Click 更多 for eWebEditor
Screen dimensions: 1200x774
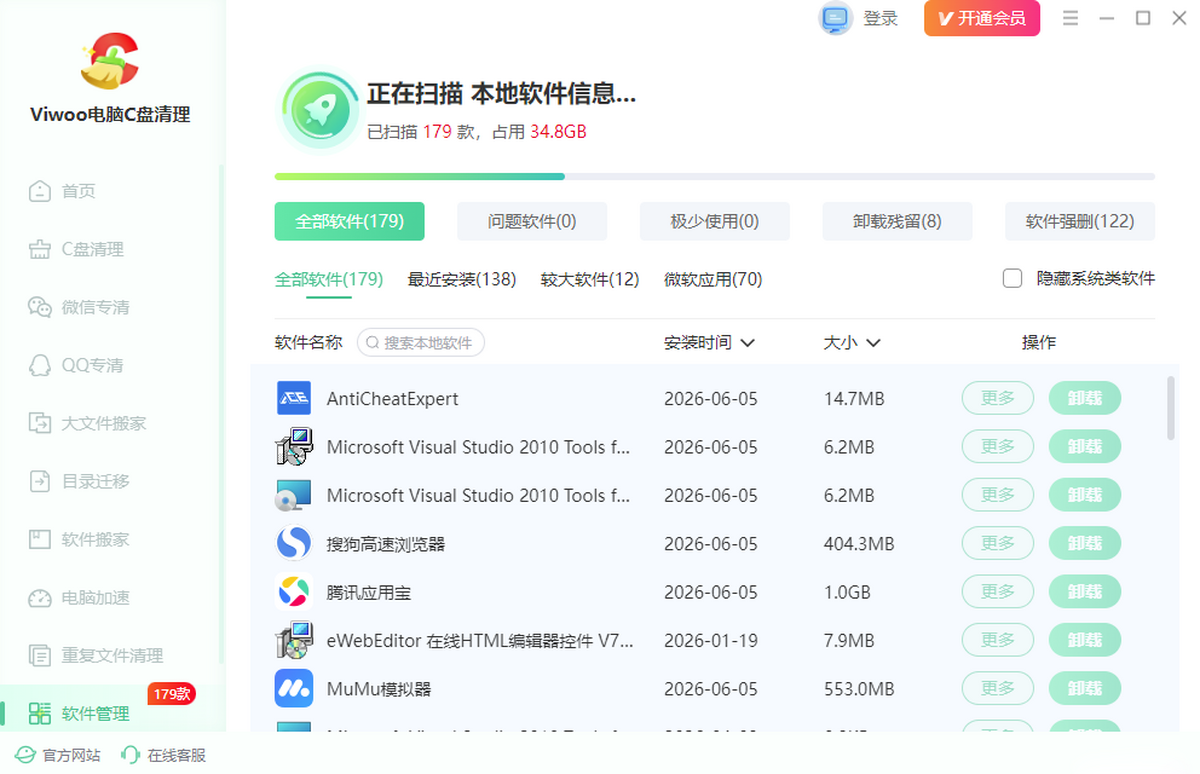coord(998,640)
